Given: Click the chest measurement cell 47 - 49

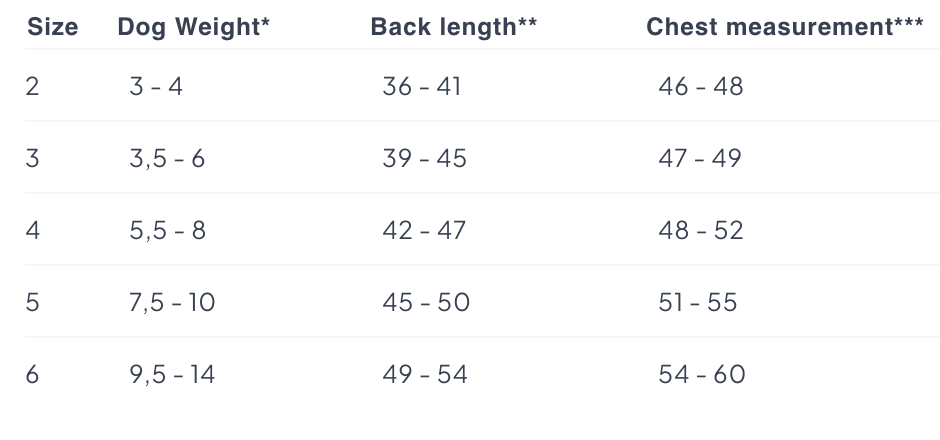Looking at the screenshot, I should point(700,158).
